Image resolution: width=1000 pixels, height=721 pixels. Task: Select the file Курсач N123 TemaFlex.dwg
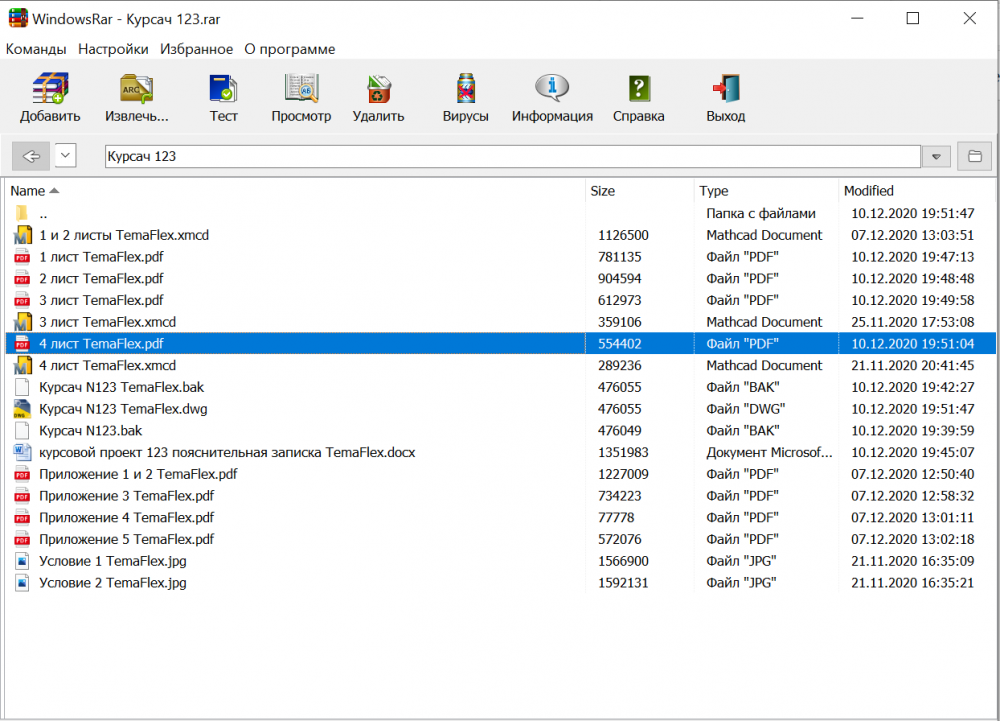pyautogui.click(x=123, y=409)
